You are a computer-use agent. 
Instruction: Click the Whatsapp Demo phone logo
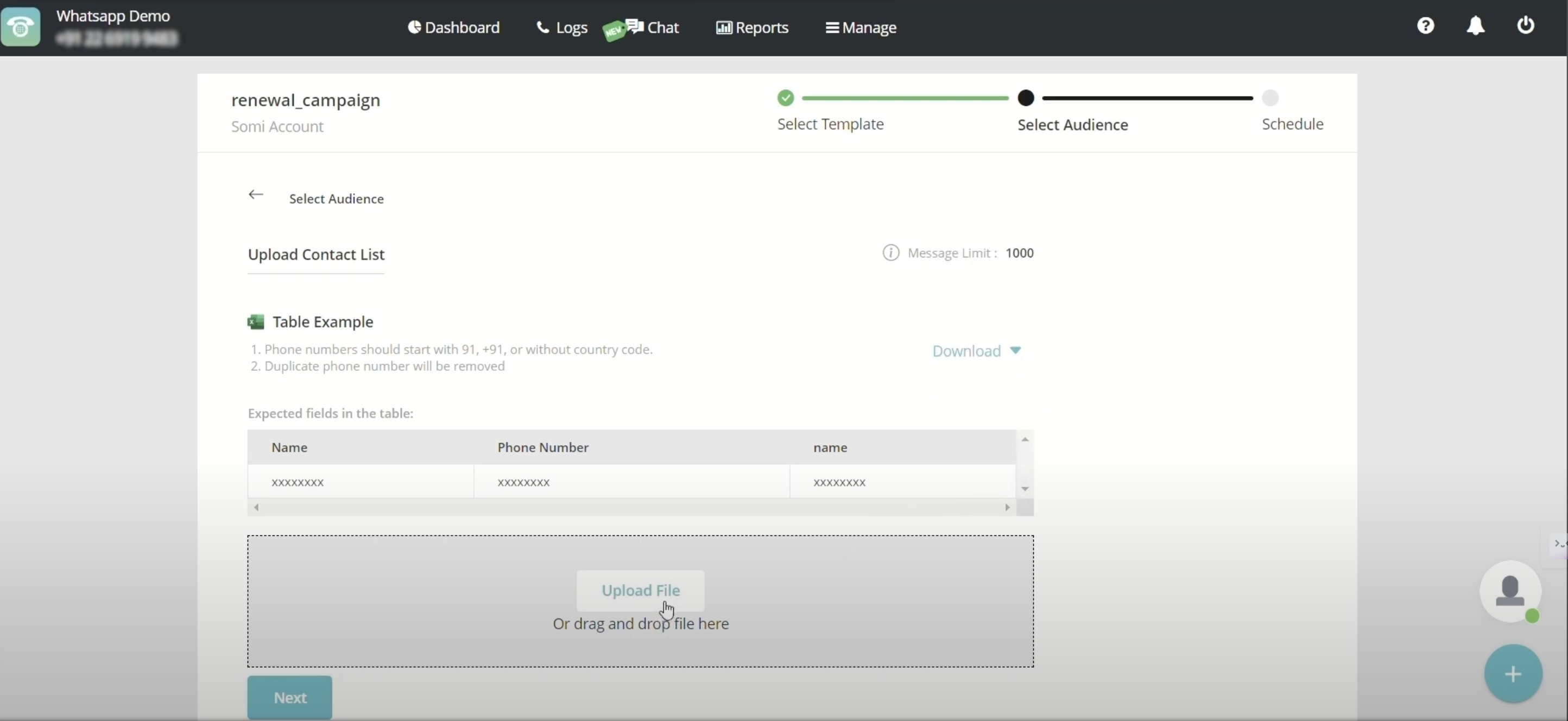coord(21,27)
